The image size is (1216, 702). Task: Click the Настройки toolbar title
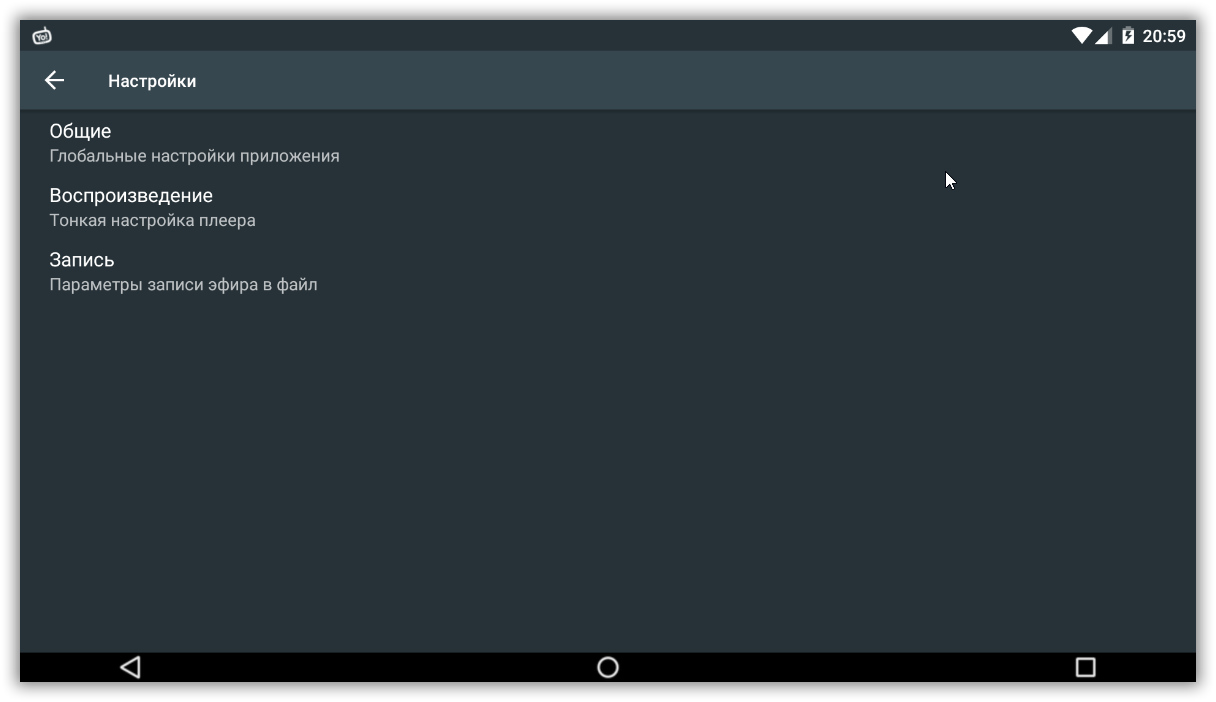152,81
